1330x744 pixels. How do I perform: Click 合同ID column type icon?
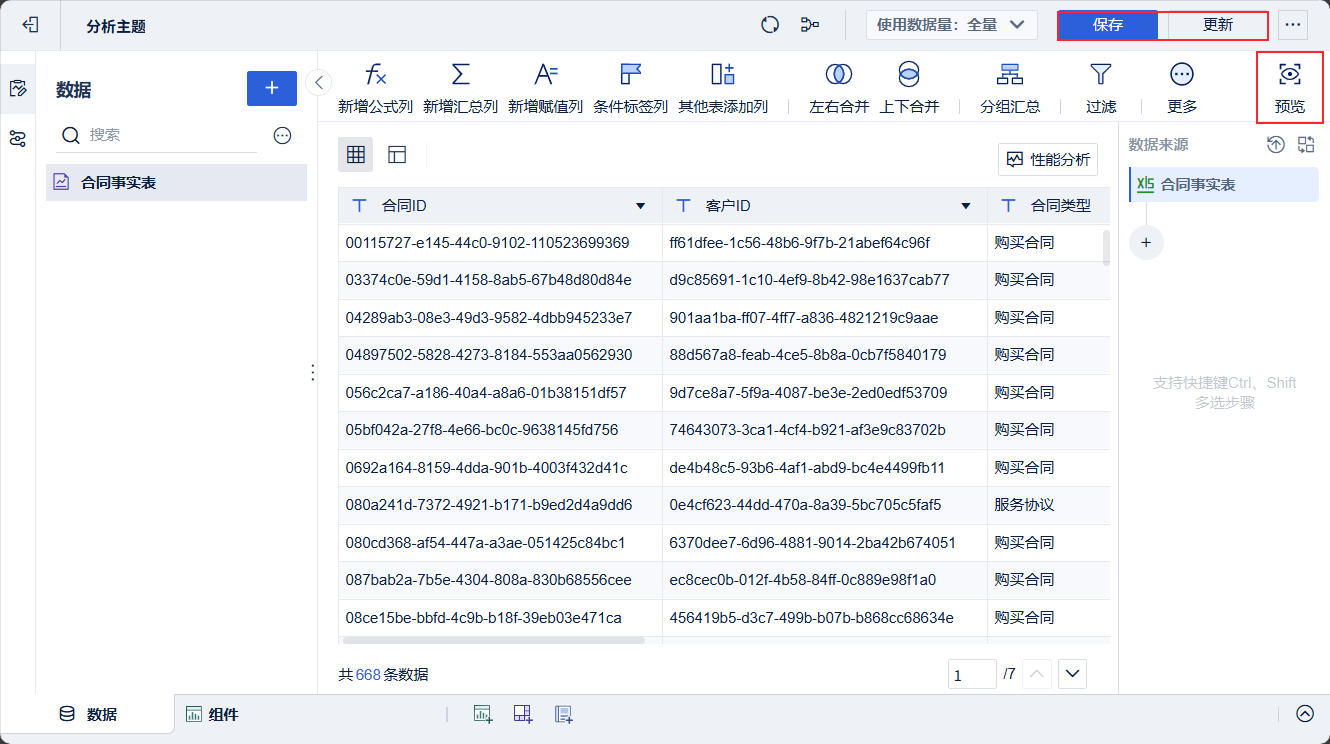pyautogui.click(x=359, y=206)
